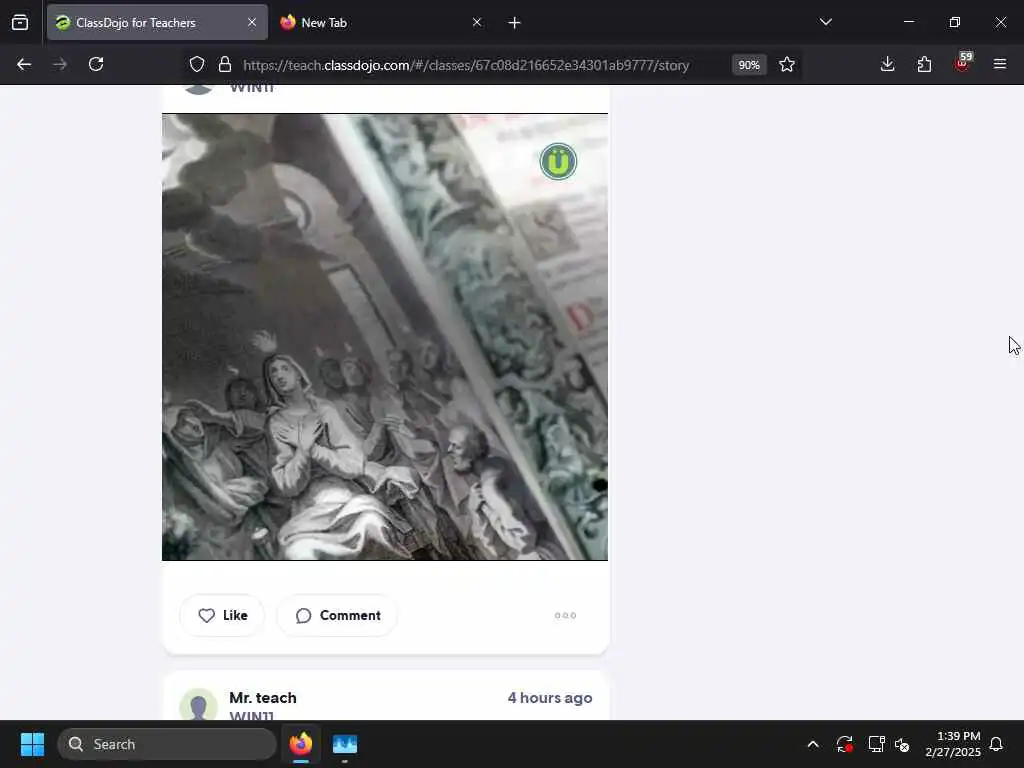Image resolution: width=1024 pixels, height=768 pixels.
Task: Open network display tray icon
Action: point(876,744)
